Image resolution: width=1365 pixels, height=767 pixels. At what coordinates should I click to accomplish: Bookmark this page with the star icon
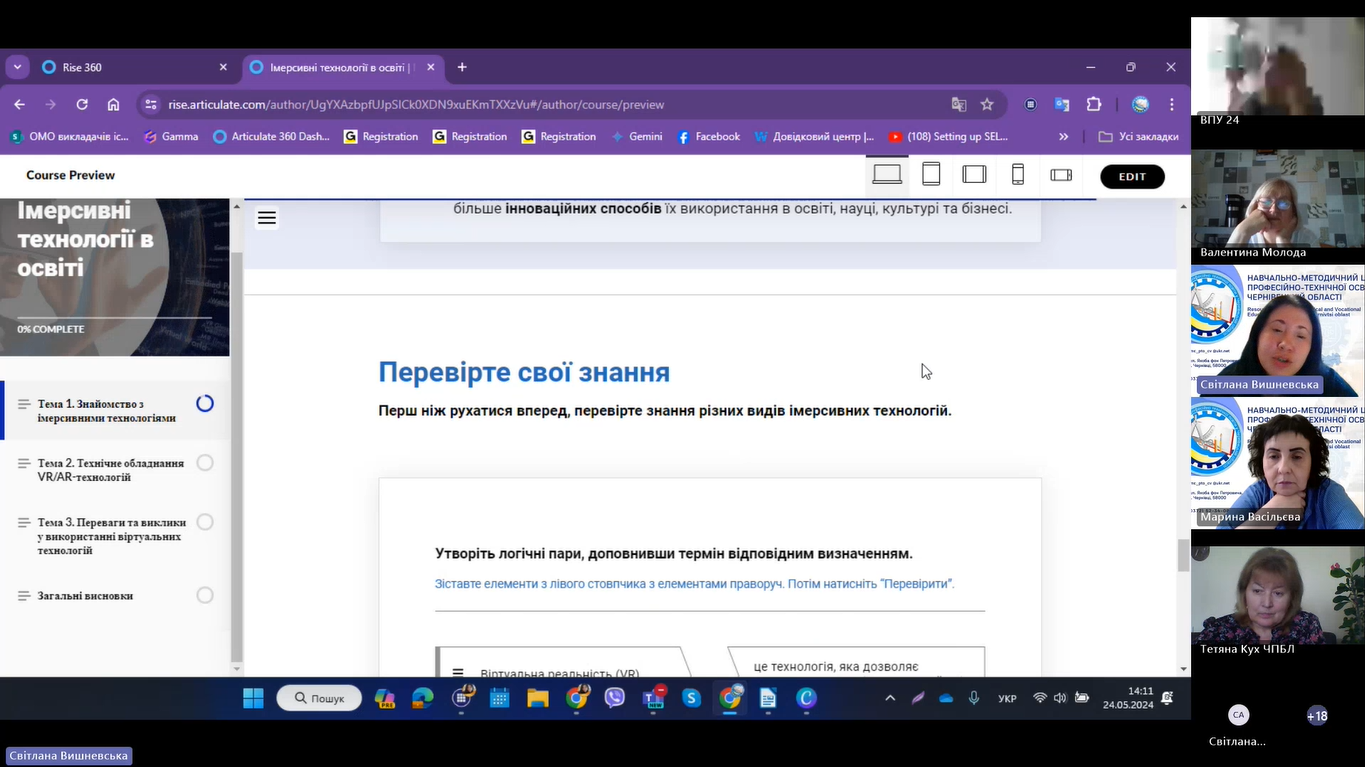[987, 105]
